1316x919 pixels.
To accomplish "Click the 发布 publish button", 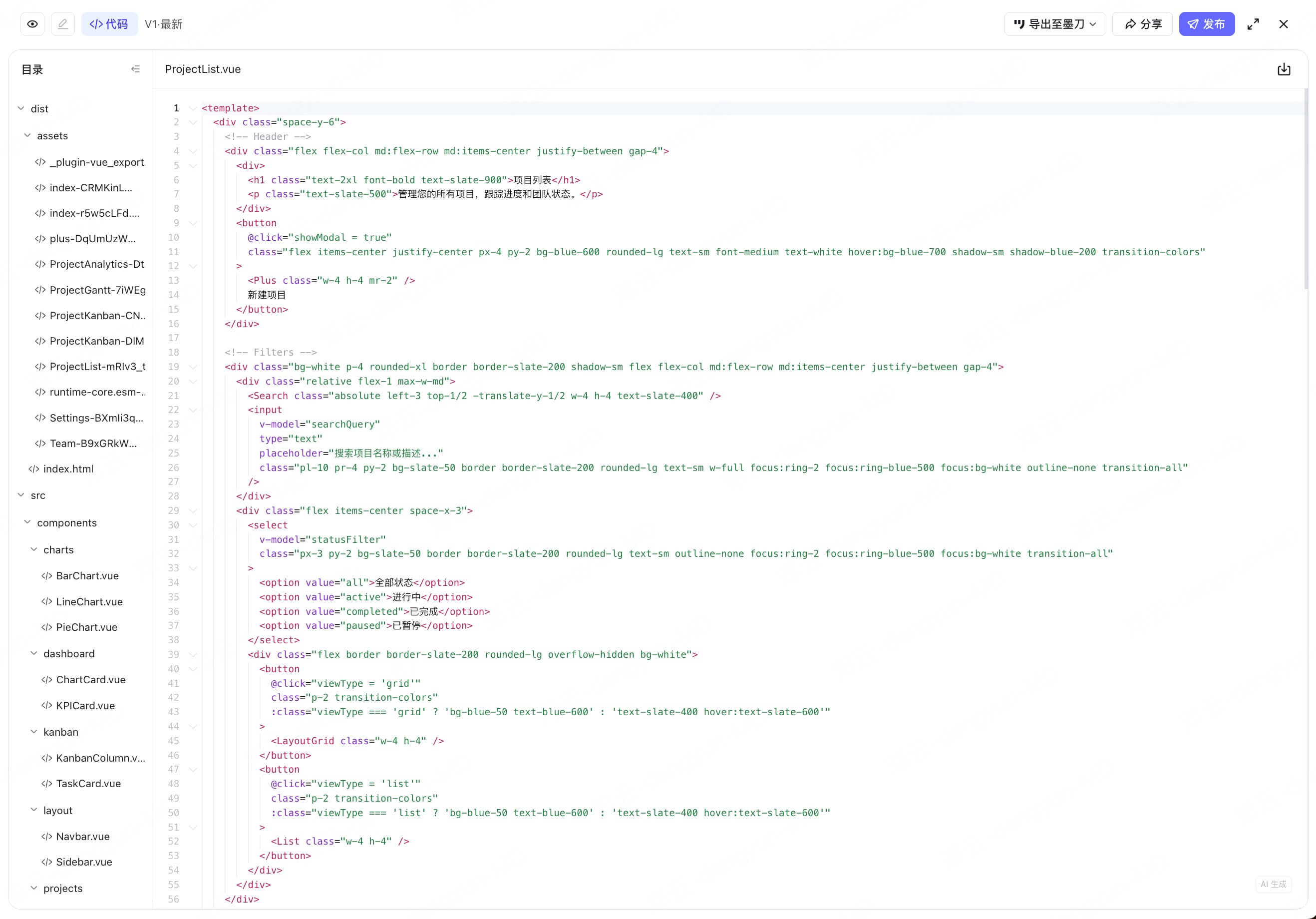I will click(x=1207, y=24).
